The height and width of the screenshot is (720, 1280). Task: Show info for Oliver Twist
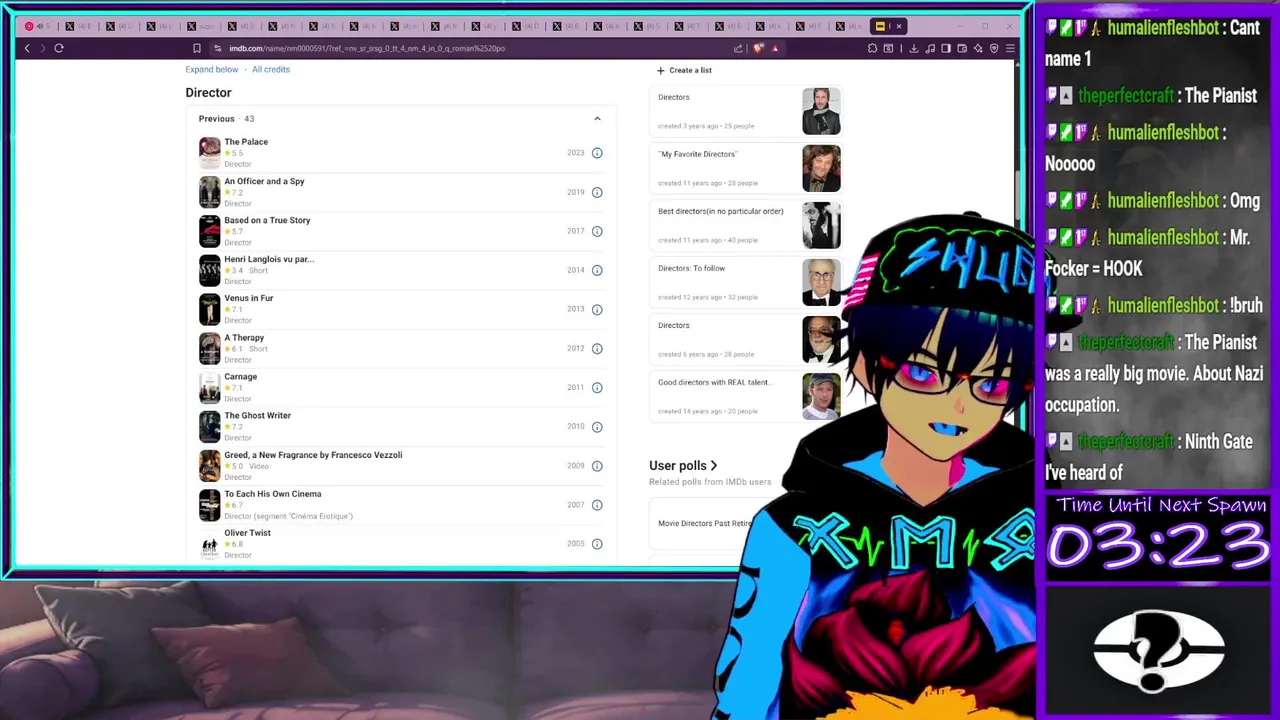point(597,544)
